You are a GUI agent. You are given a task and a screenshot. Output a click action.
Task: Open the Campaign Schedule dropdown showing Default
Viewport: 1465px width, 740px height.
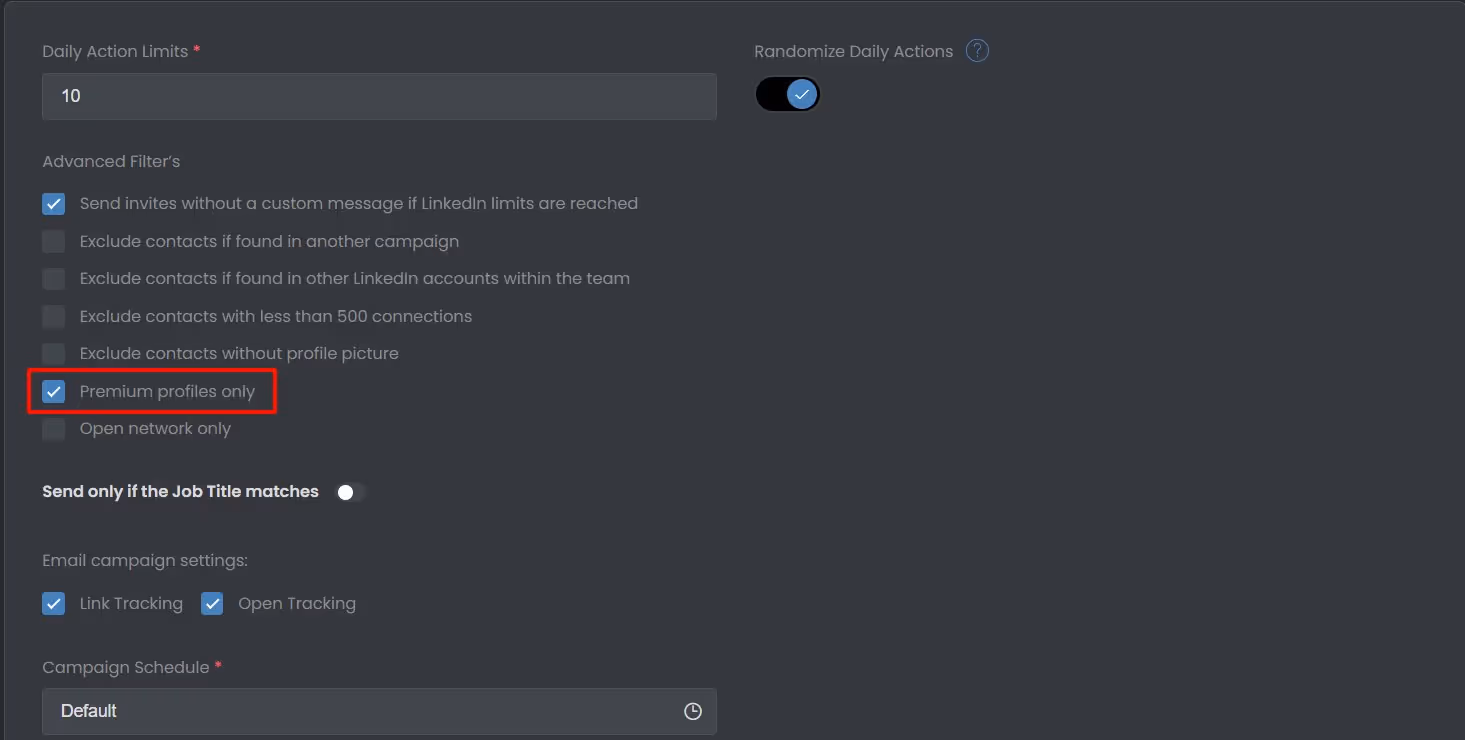pos(379,710)
